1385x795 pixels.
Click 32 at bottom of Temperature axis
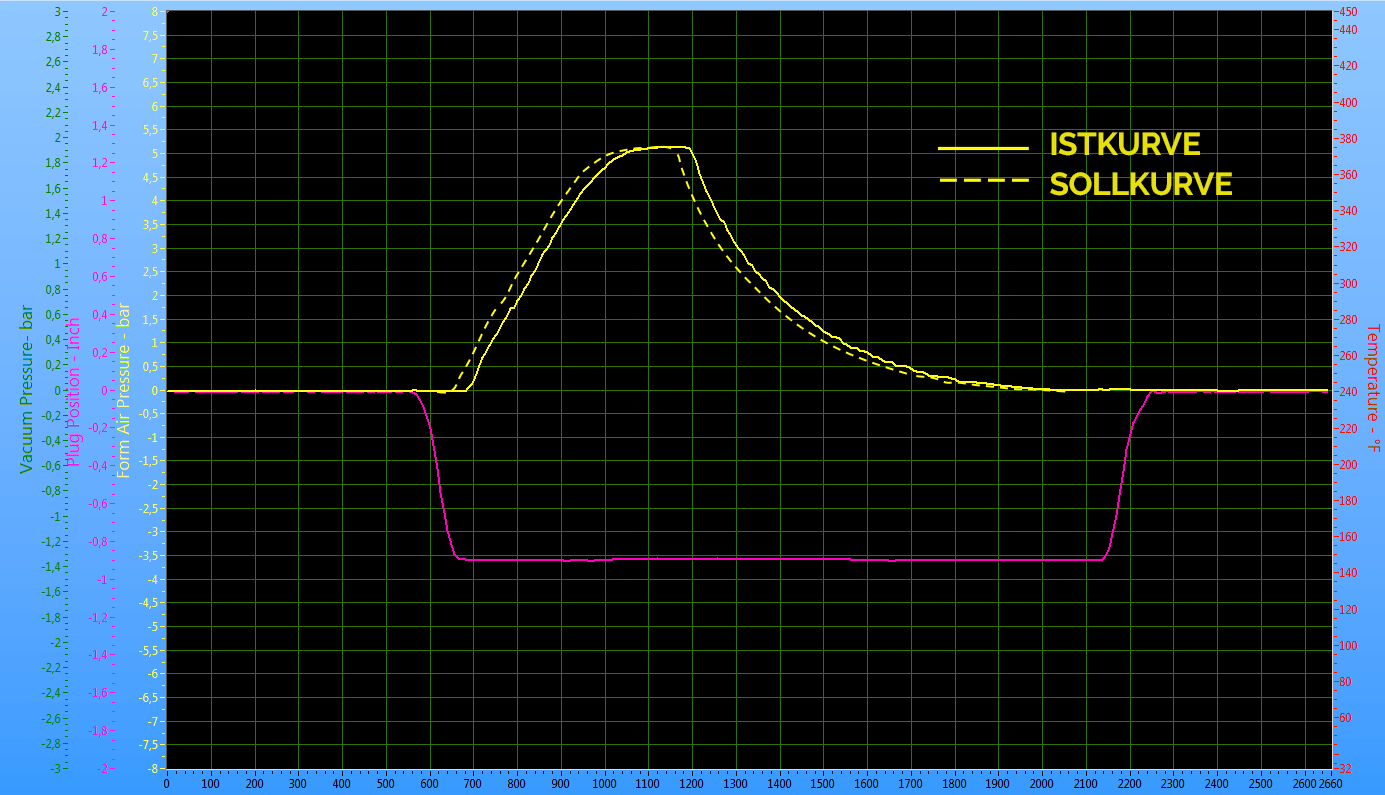tap(1345, 768)
